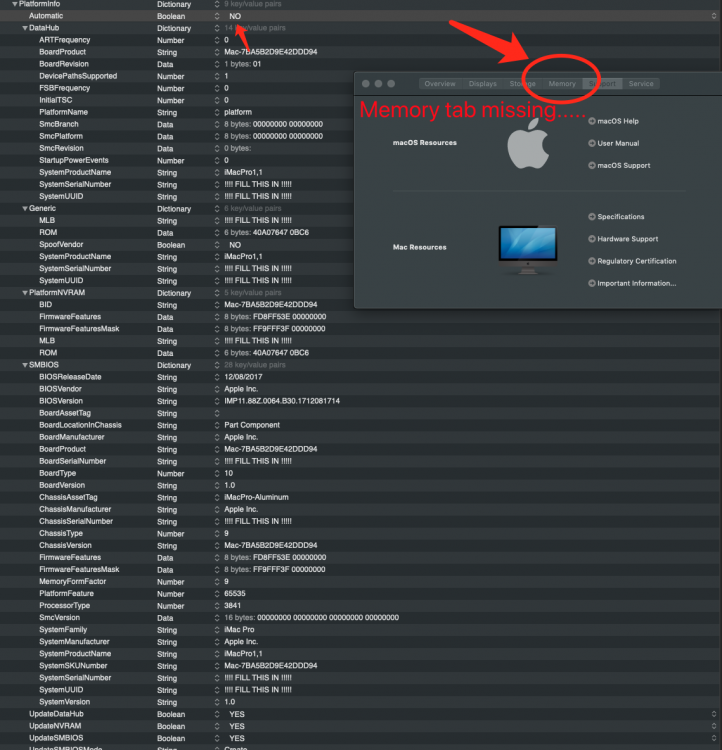Select the BIOSVersion value
The width and height of the screenshot is (722, 750).
coord(282,401)
